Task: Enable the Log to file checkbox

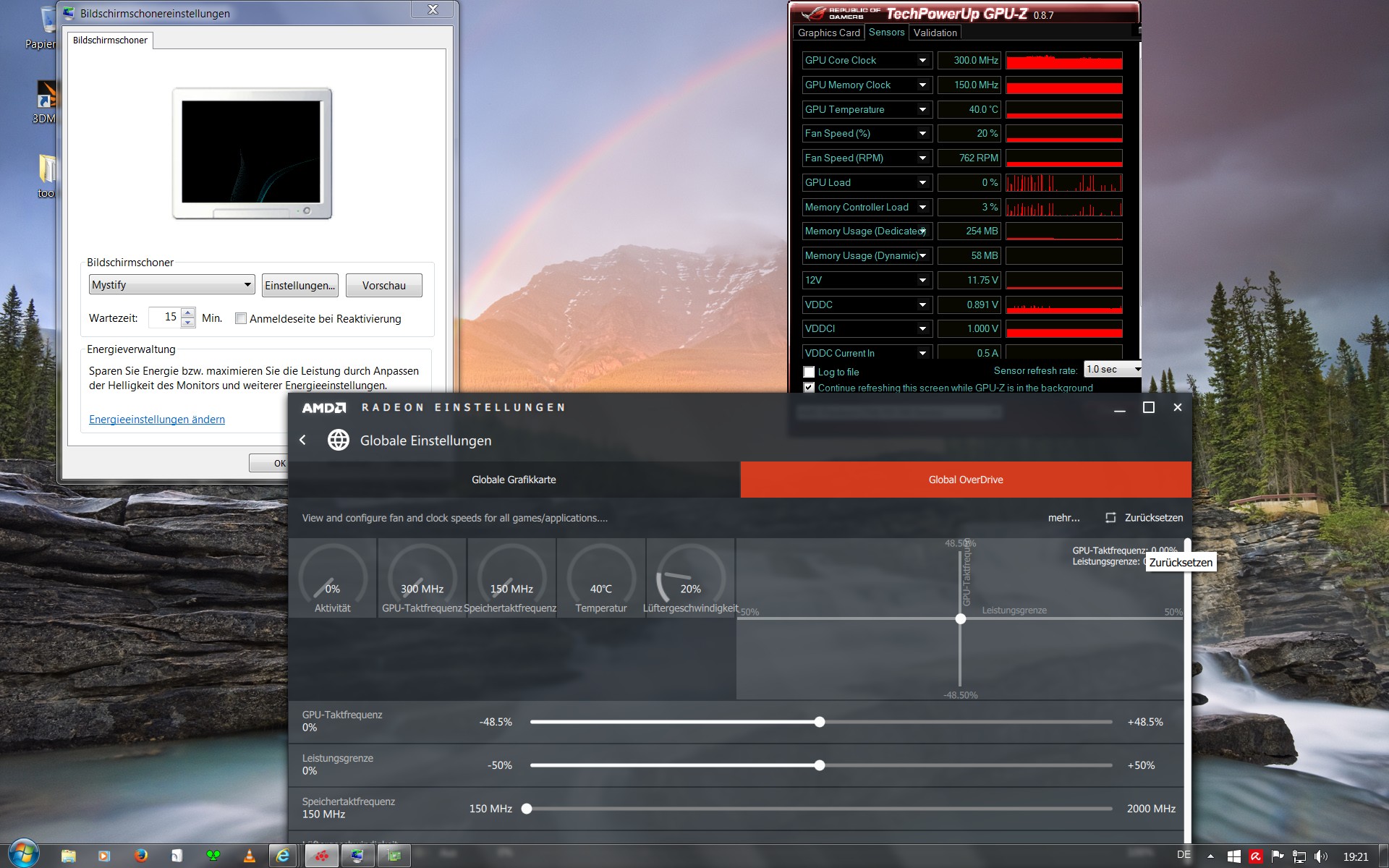Action: pyautogui.click(x=809, y=372)
